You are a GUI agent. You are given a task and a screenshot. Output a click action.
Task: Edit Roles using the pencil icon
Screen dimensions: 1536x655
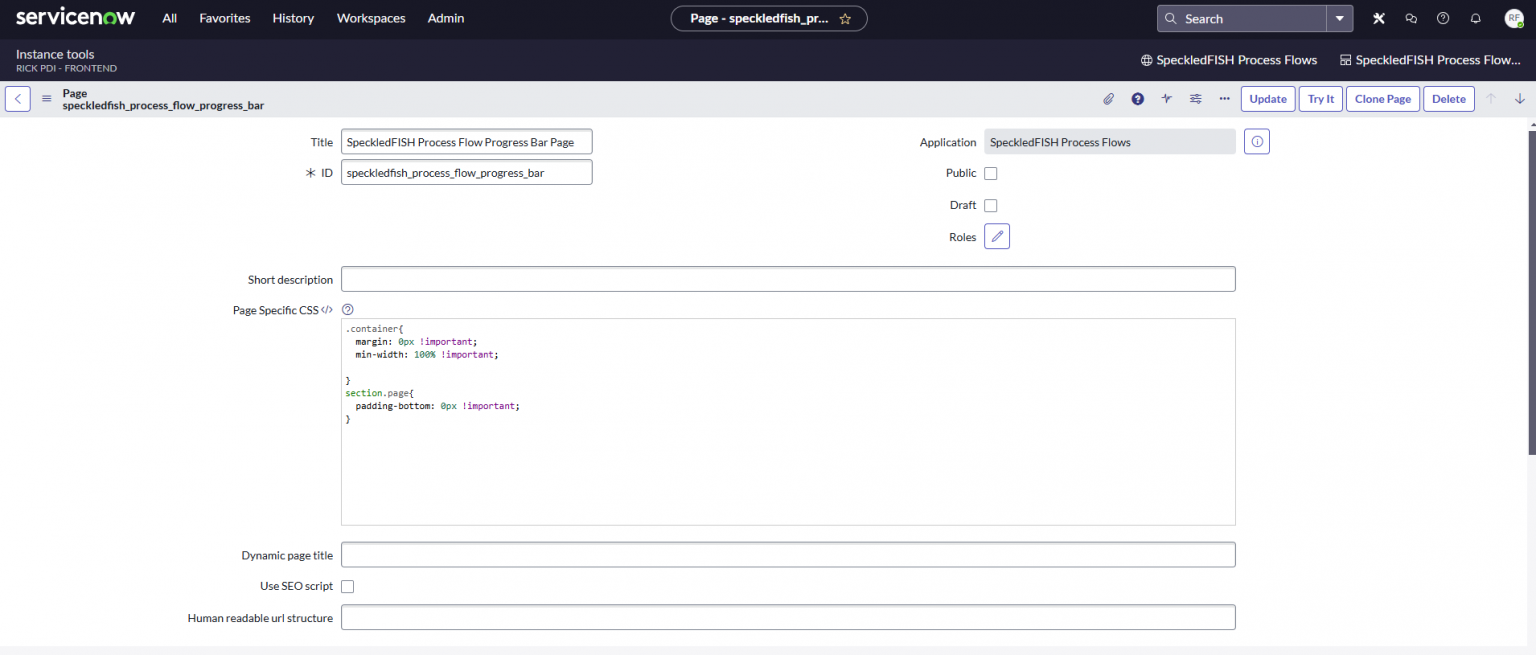996,236
